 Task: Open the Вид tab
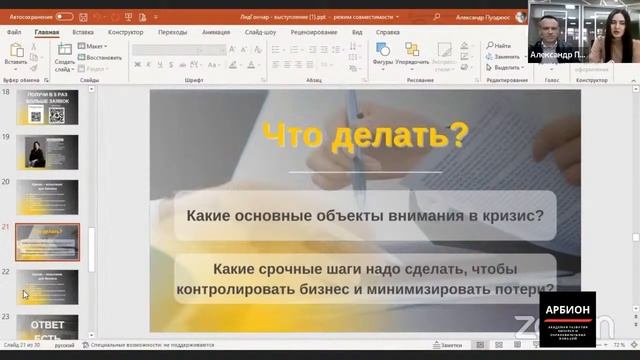(357, 32)
